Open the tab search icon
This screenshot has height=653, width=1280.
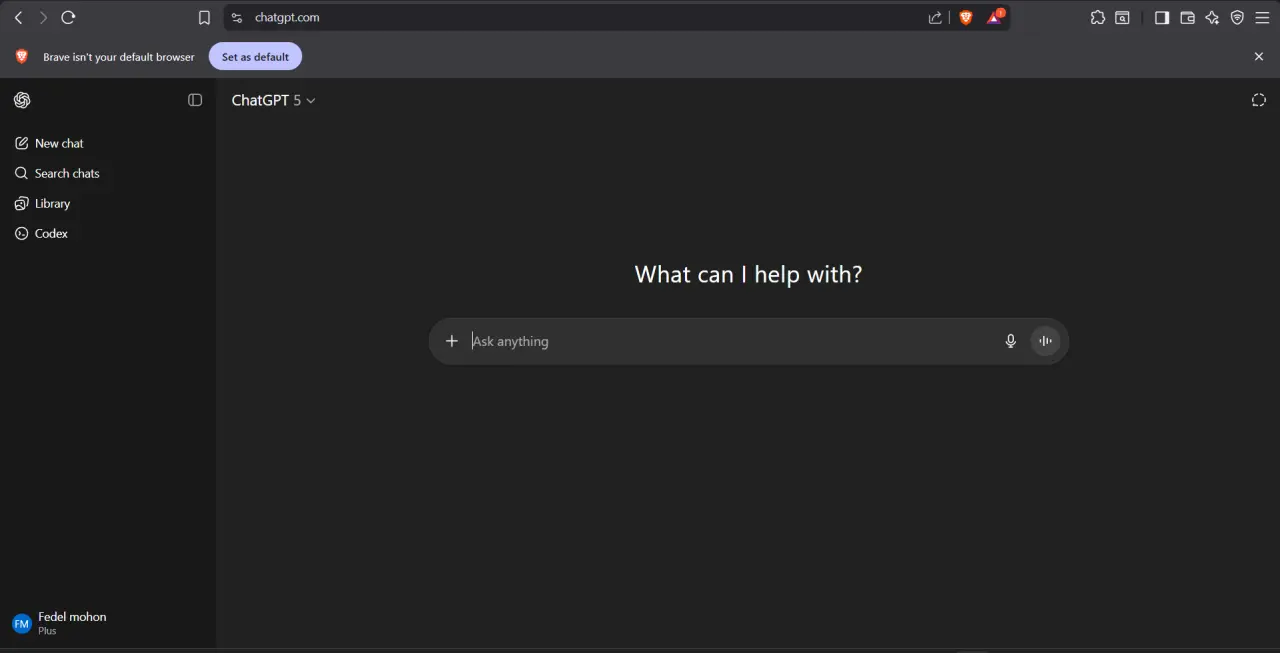[x=1123, y=17]
